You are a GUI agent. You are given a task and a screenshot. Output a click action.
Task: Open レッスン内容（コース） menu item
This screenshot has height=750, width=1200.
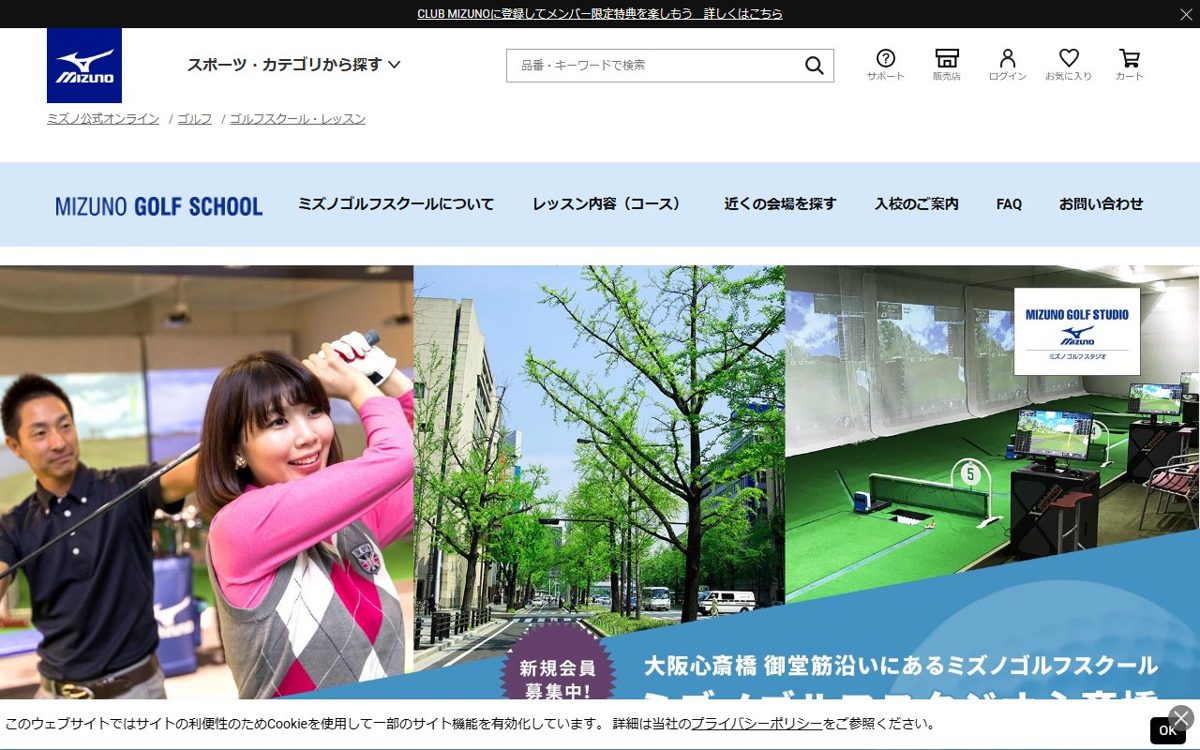[610, 204]
